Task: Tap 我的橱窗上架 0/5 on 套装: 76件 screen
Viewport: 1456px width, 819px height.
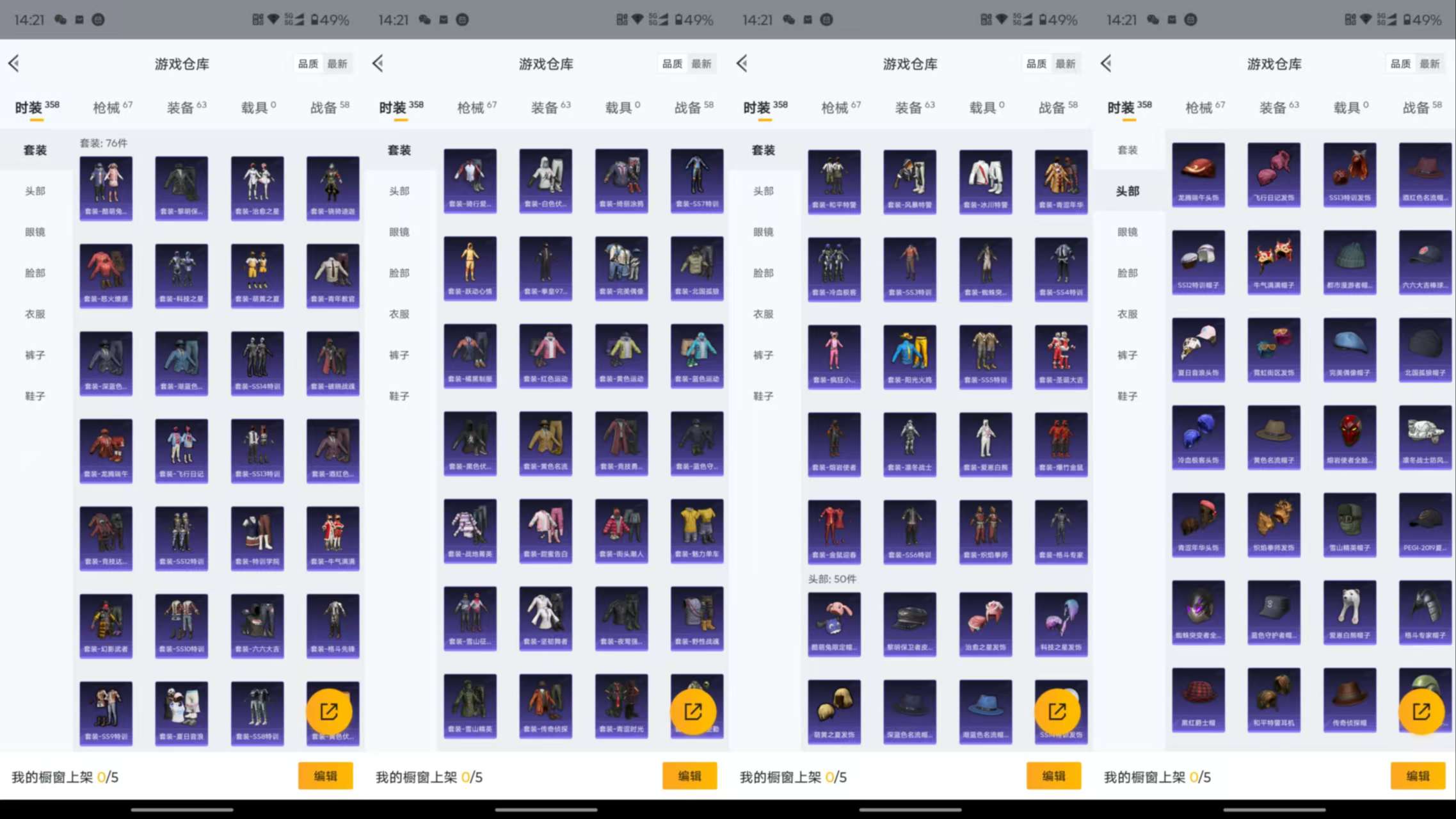Action: point(65,777)
